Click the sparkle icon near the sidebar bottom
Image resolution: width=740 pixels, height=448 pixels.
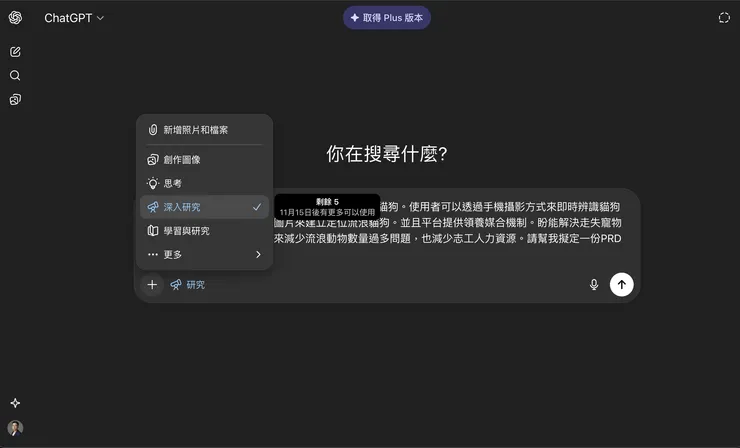click(15, 403)
